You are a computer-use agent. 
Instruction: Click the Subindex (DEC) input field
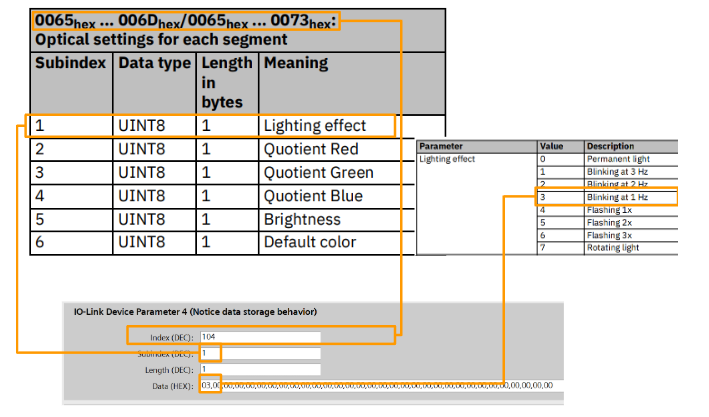260,353
